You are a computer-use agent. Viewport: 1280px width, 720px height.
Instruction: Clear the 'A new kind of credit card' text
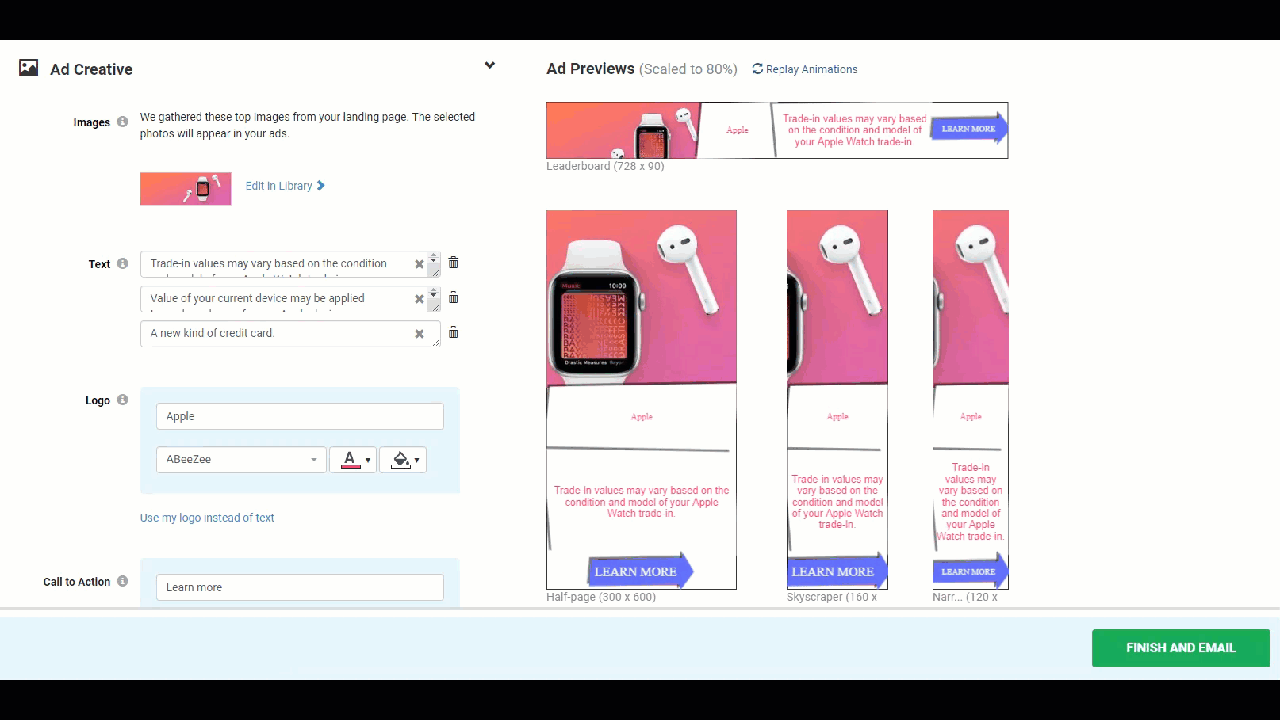[x=420, y=334]
